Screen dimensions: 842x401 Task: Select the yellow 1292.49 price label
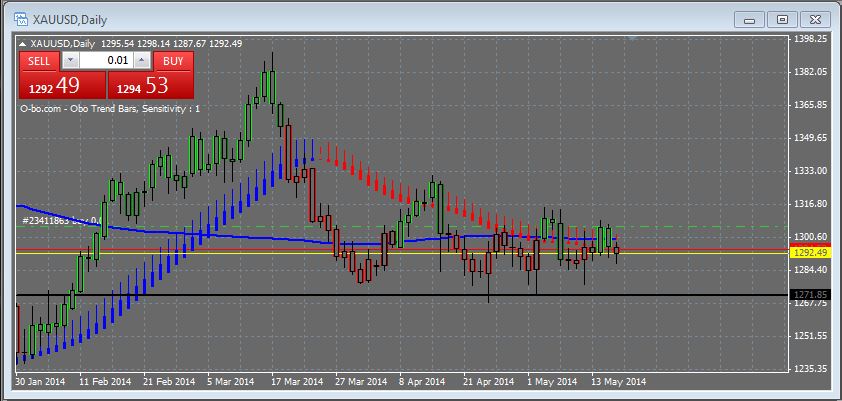808,253
